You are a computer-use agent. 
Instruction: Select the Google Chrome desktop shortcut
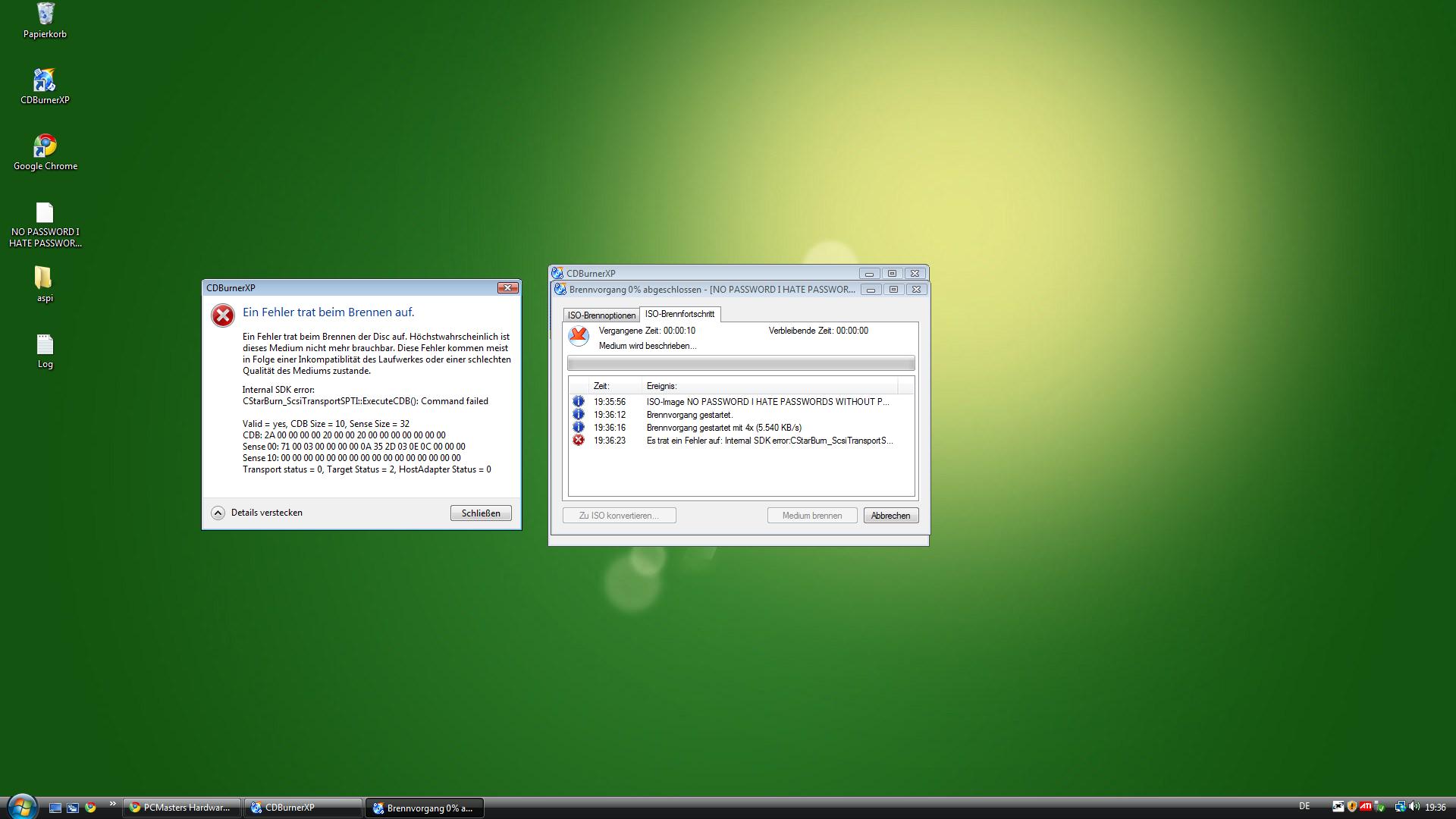click(45, 152)
